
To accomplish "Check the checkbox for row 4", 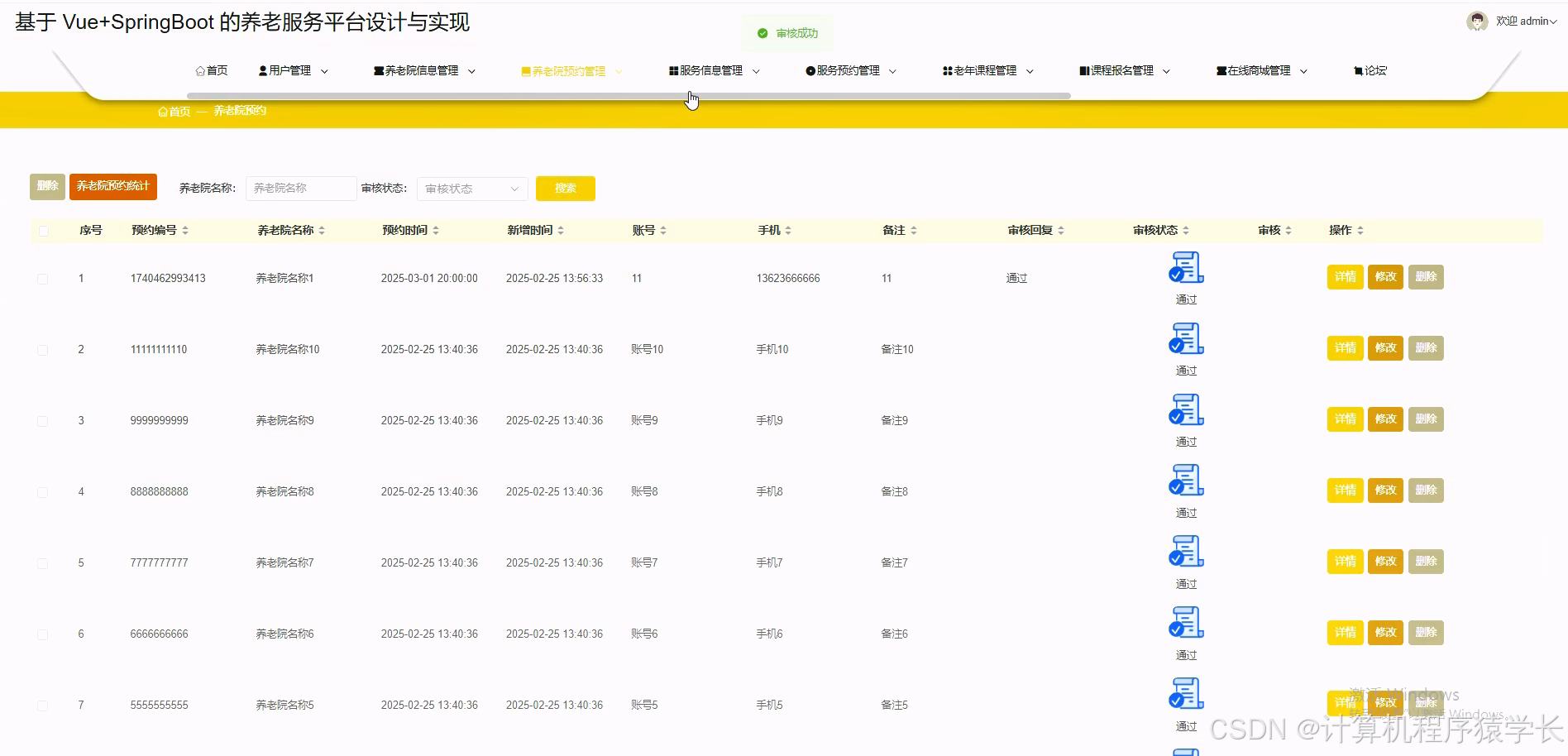I will click(x=42, y=492).
